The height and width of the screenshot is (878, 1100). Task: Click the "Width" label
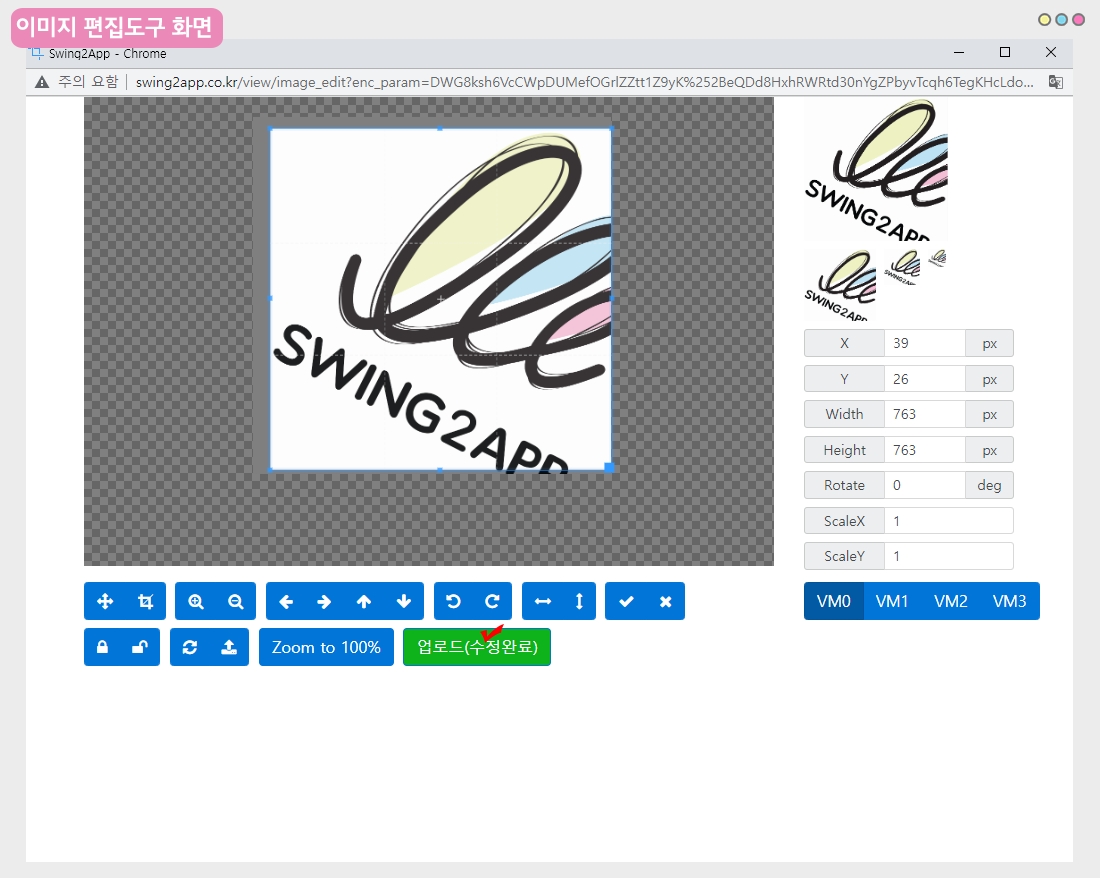tap(844, 414)
